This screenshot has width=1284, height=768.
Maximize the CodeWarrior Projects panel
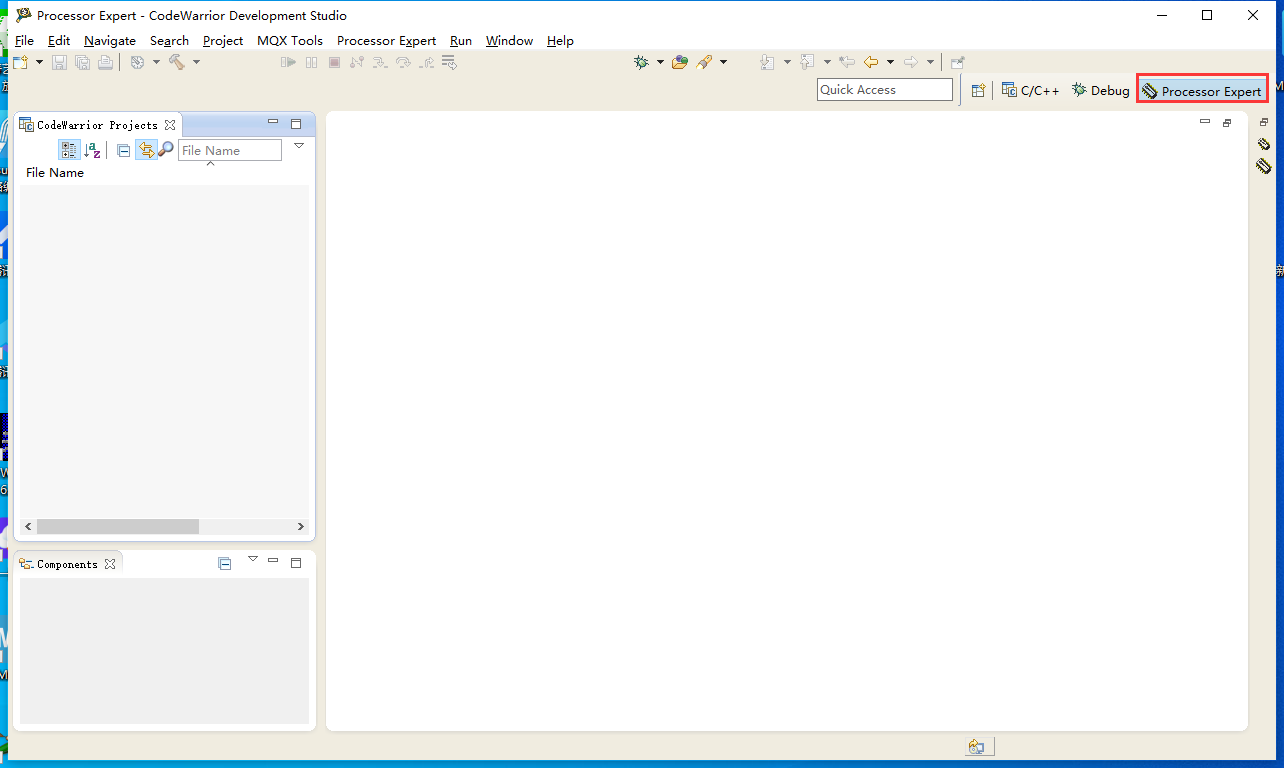coord(296,124)
